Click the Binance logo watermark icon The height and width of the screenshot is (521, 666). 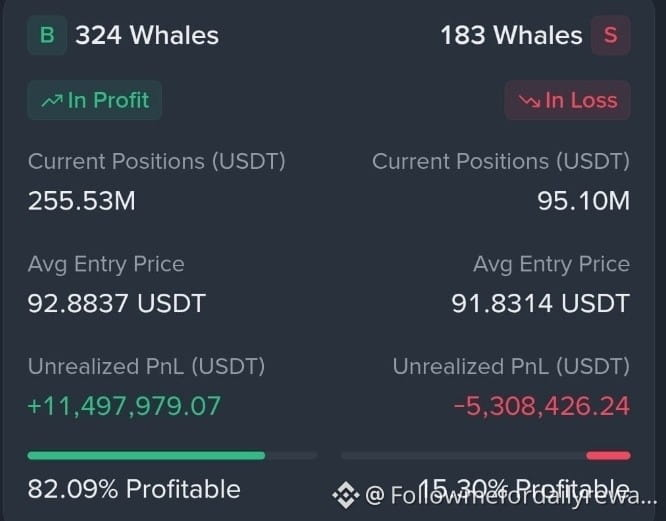click(345, 495)
